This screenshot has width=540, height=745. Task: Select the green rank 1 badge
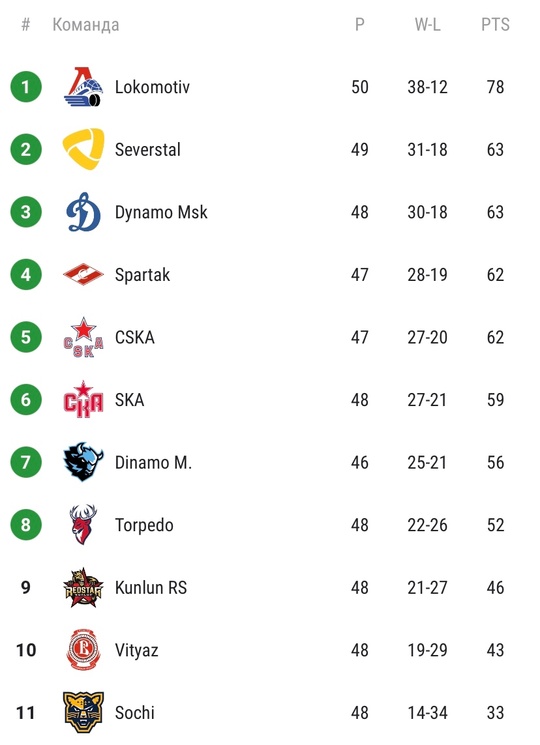[26, 87]
